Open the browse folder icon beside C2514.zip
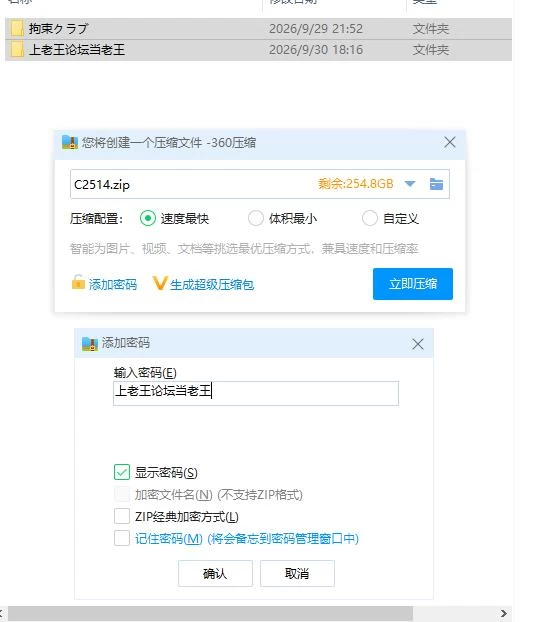Screen dimensions: 558x622 point(436,184)
